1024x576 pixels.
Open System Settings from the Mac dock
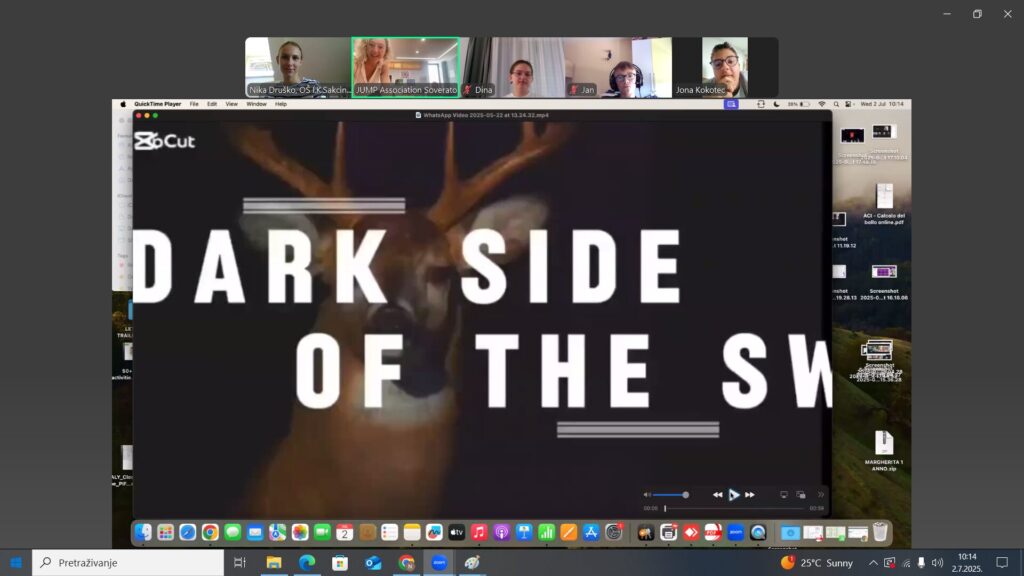coord(613,532)
